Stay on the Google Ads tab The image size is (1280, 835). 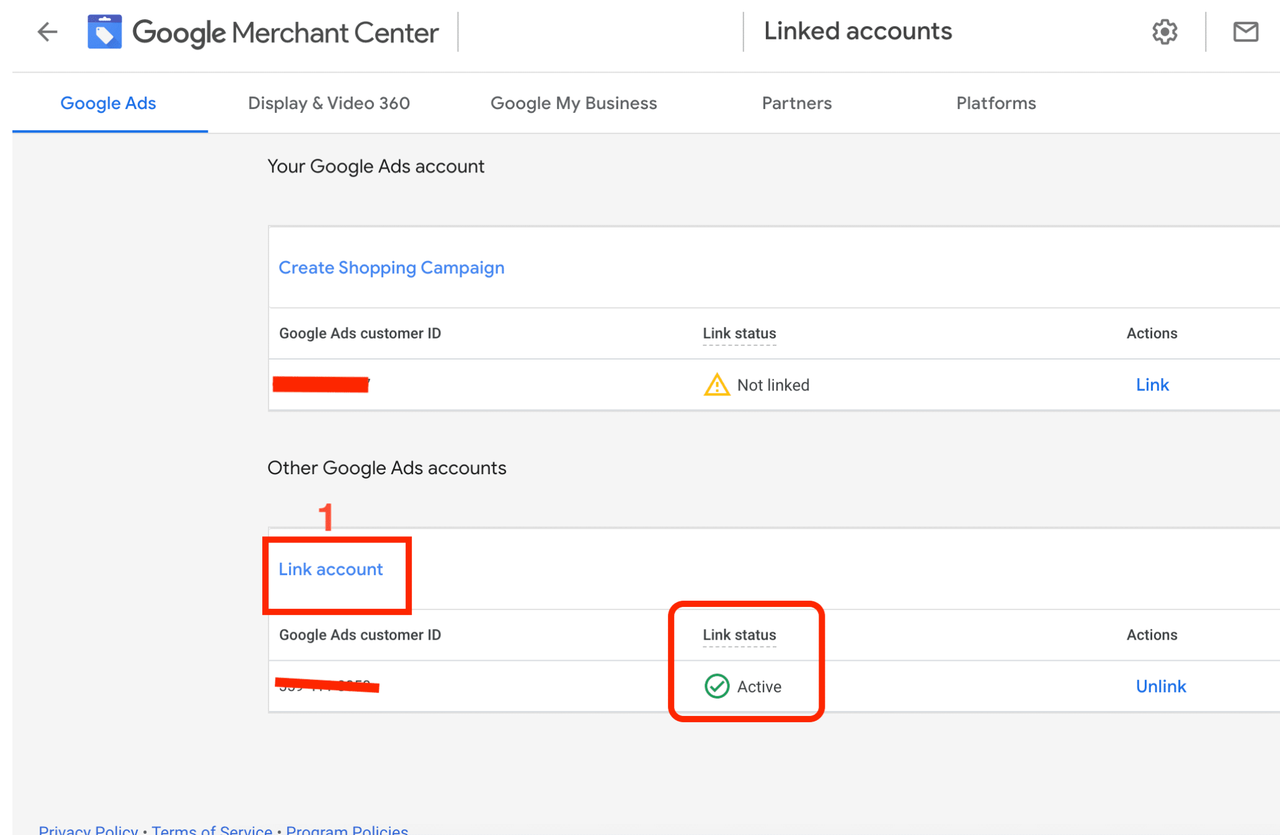pos(108,102)
